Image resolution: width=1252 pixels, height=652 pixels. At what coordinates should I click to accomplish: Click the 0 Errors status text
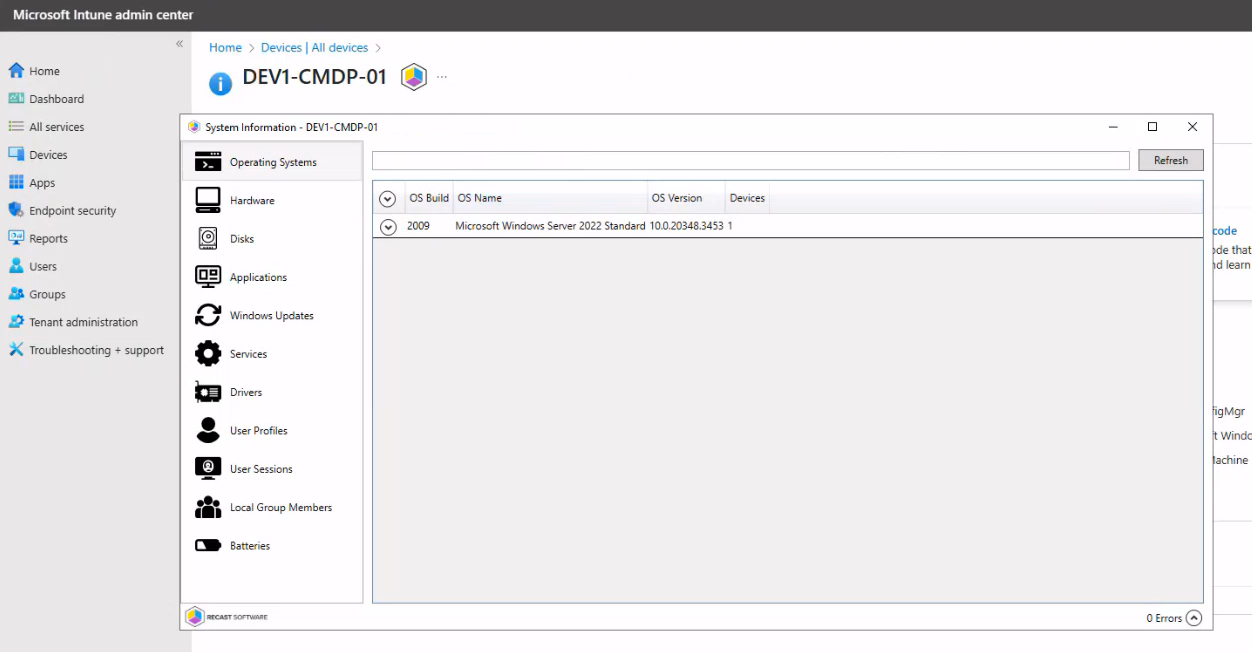tap(1164, 618)
